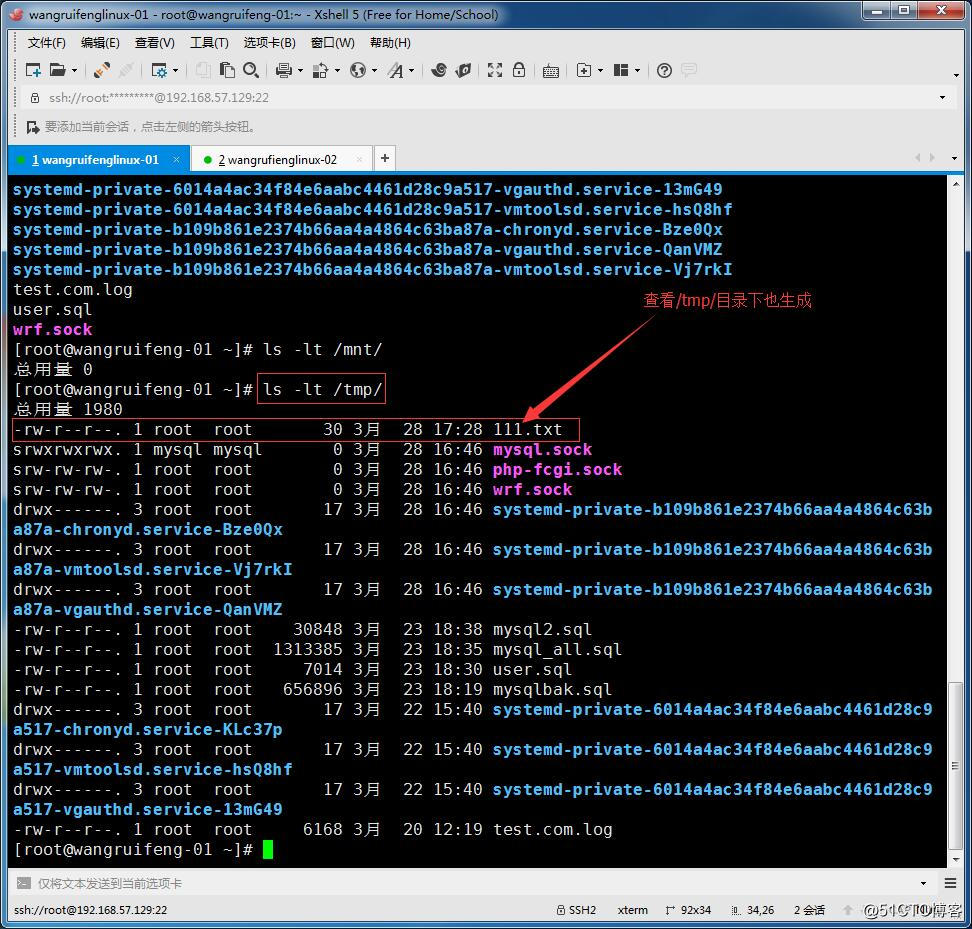972x929 pixels.
Task: Click the 111.txt file name
Action: [528, 429]
